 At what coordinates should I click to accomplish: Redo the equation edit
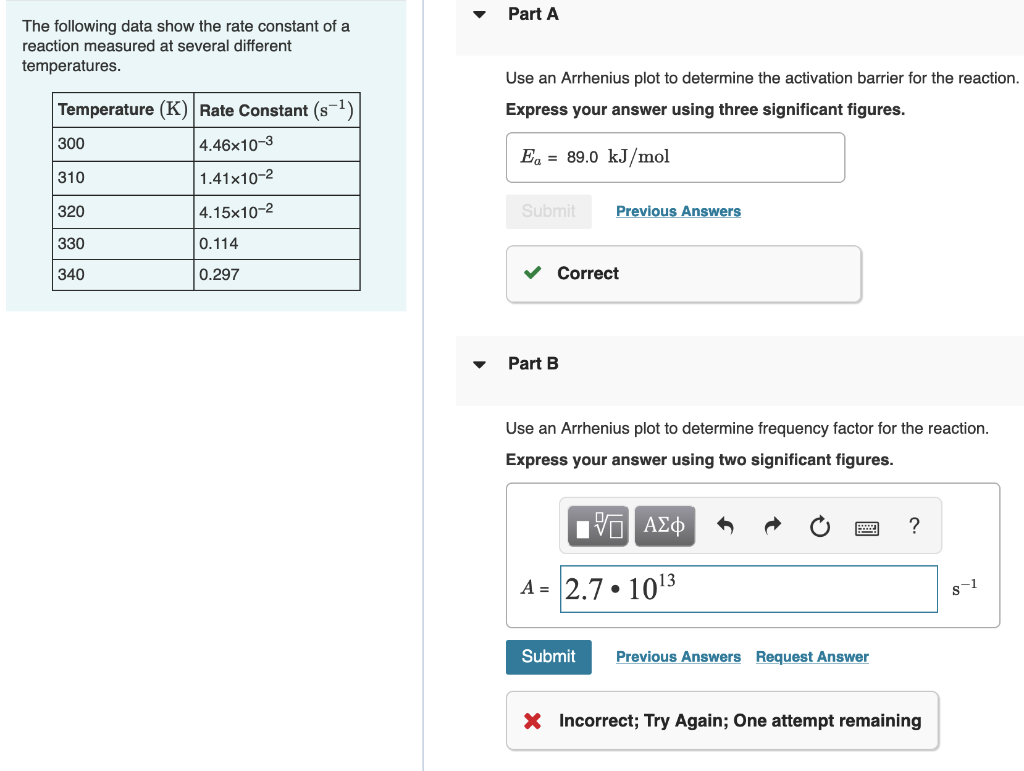point(772,525)
